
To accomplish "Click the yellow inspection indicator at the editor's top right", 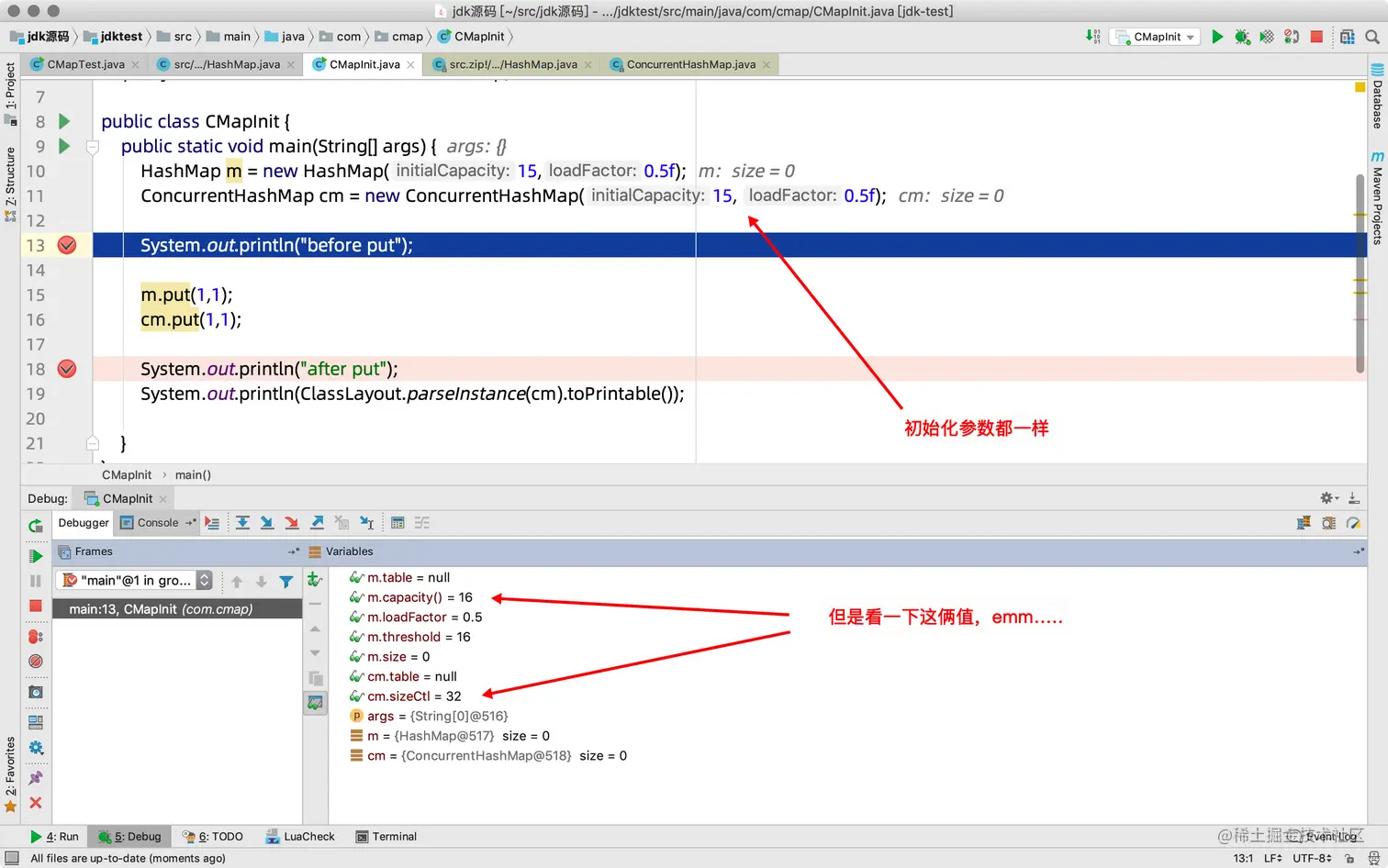I will point(1360,87).
